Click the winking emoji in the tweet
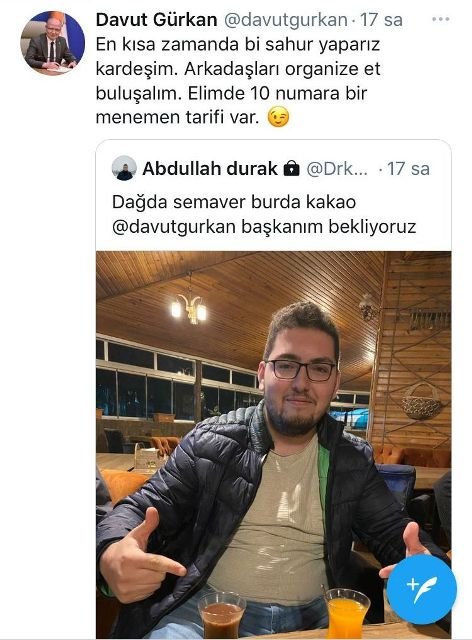 click(278, 117)
